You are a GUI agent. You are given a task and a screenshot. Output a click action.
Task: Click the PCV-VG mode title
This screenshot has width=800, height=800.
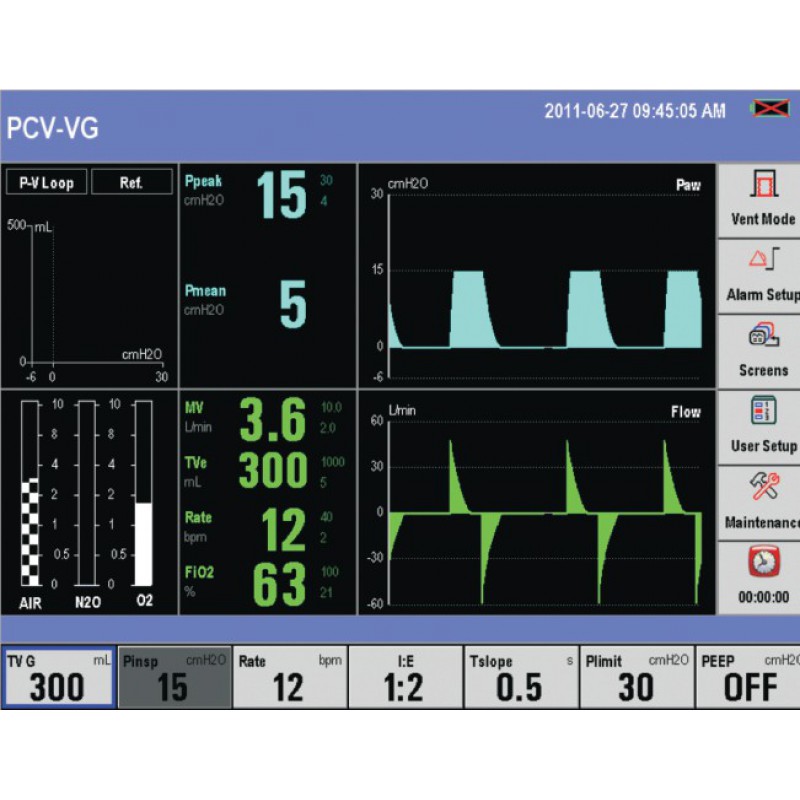(x=53, y=128)
